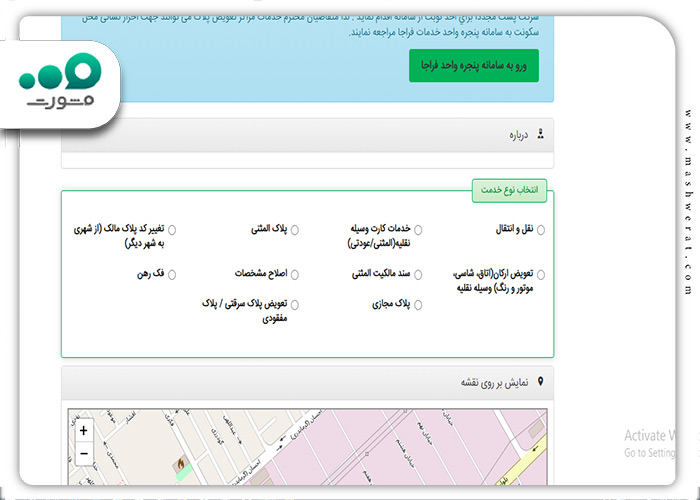The width and height of the screenshot is (700, 500).
Task: Zoom out the map with minus button
Action: 83,454
